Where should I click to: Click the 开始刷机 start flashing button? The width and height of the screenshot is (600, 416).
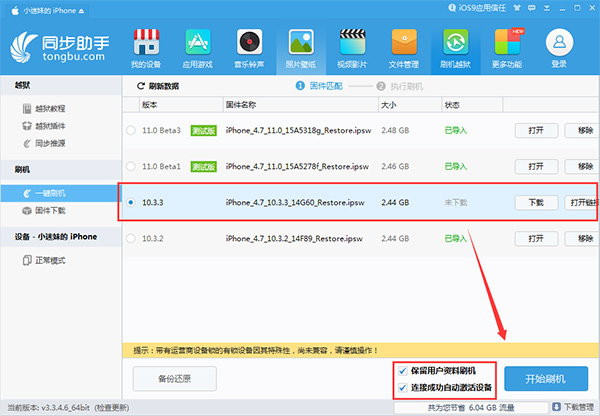546,379
